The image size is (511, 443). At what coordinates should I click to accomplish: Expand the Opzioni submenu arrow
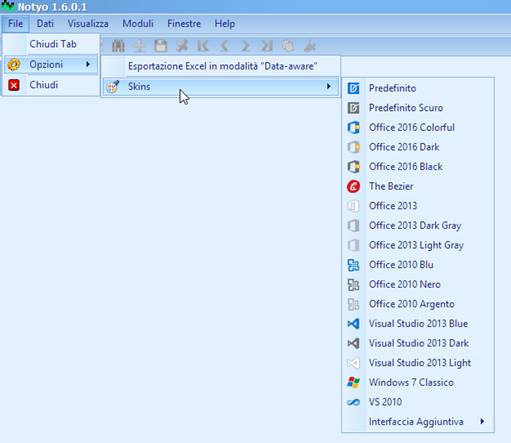coord(88,64)
